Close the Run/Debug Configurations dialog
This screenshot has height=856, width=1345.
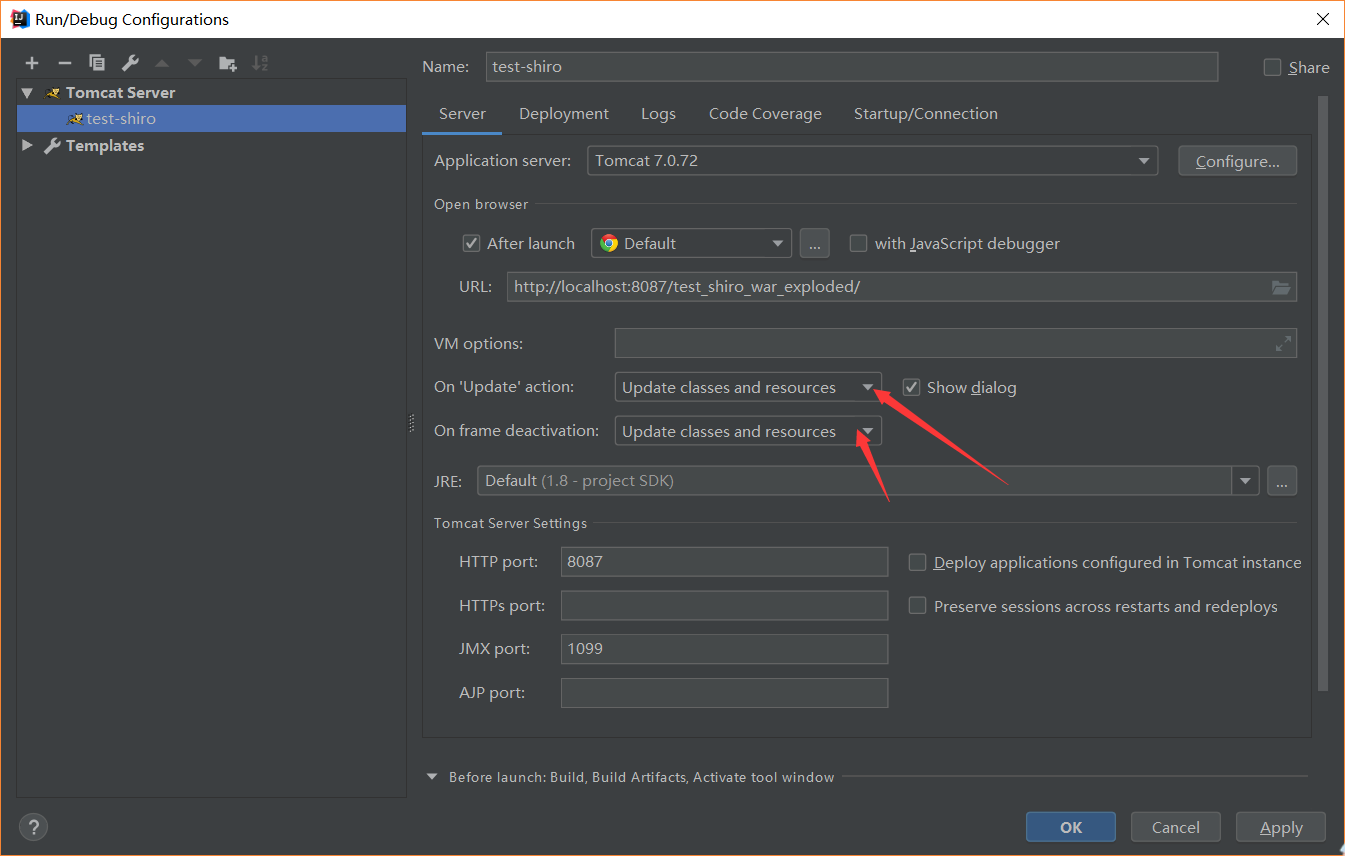point(1322,19)
